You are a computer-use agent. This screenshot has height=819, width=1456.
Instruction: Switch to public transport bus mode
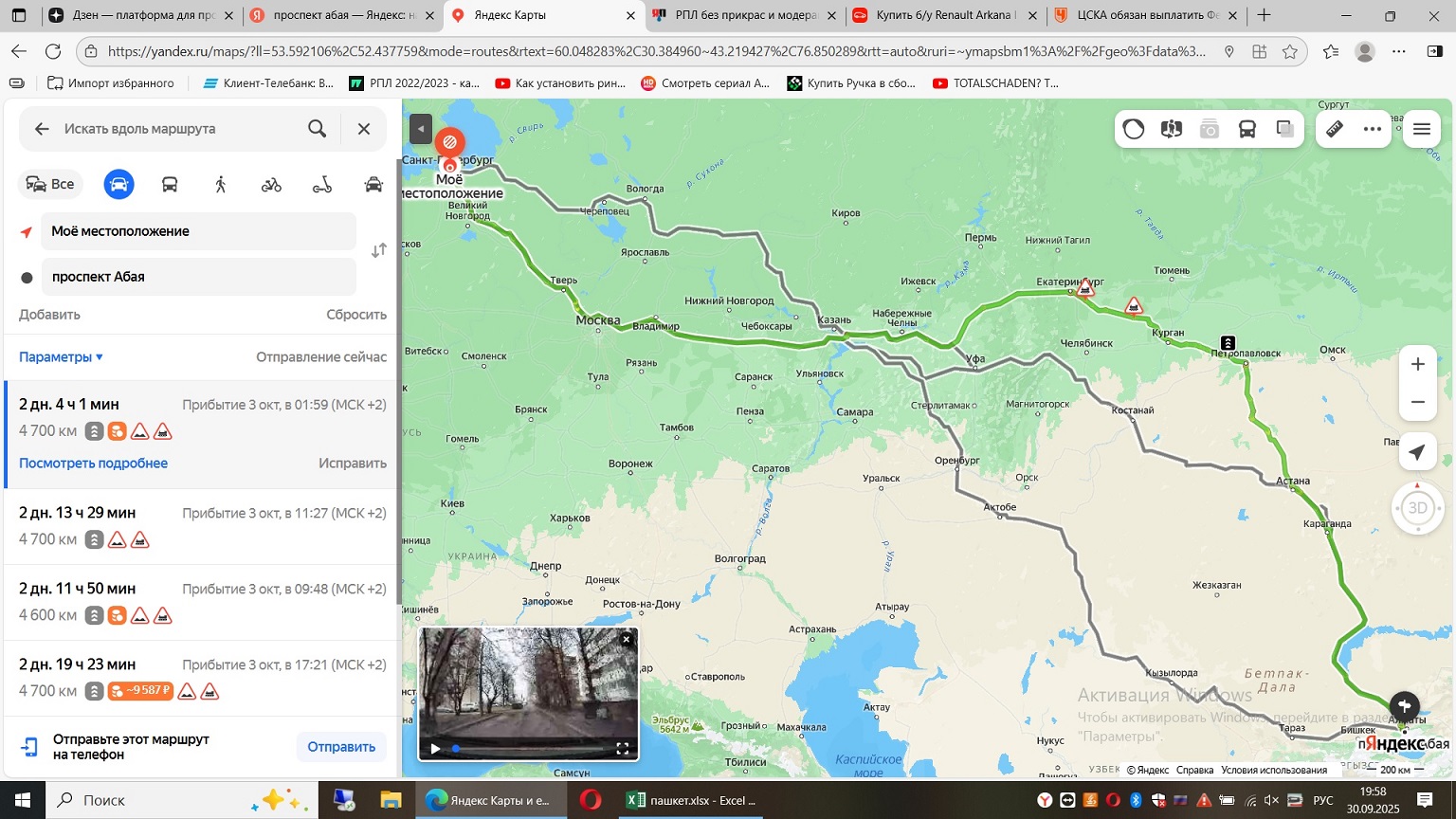coord(170,184)
